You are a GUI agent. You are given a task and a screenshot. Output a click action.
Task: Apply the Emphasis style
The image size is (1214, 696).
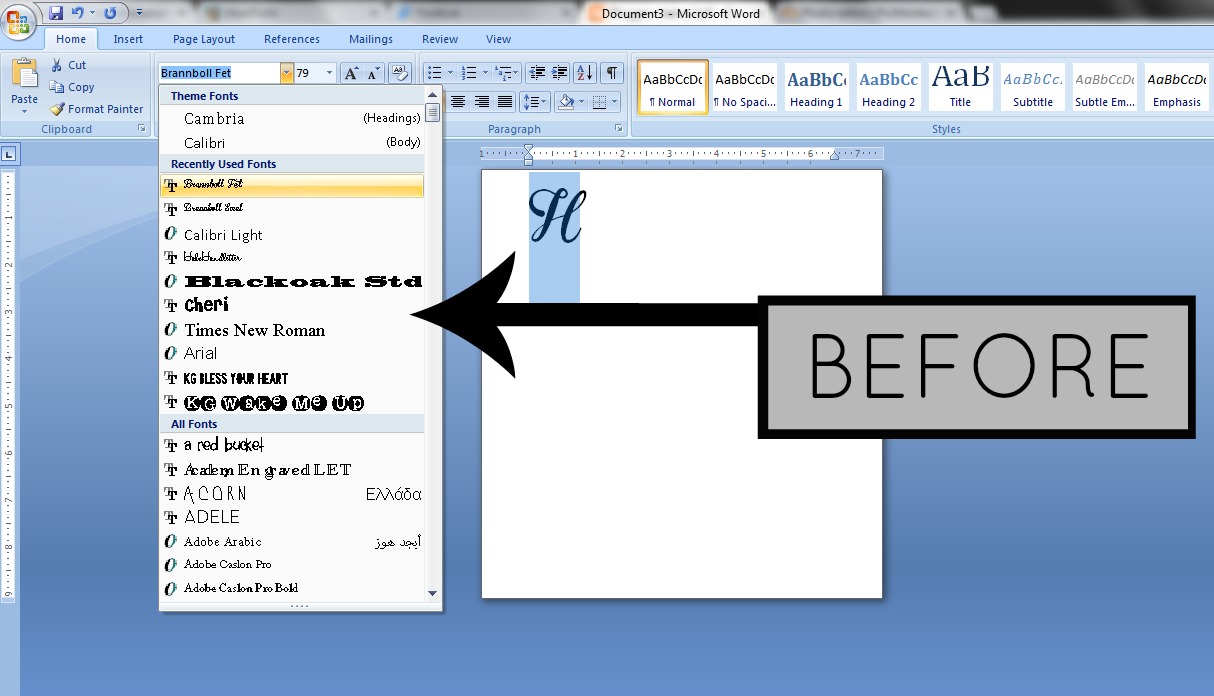pyautogui.click(x=1177, y=87)
